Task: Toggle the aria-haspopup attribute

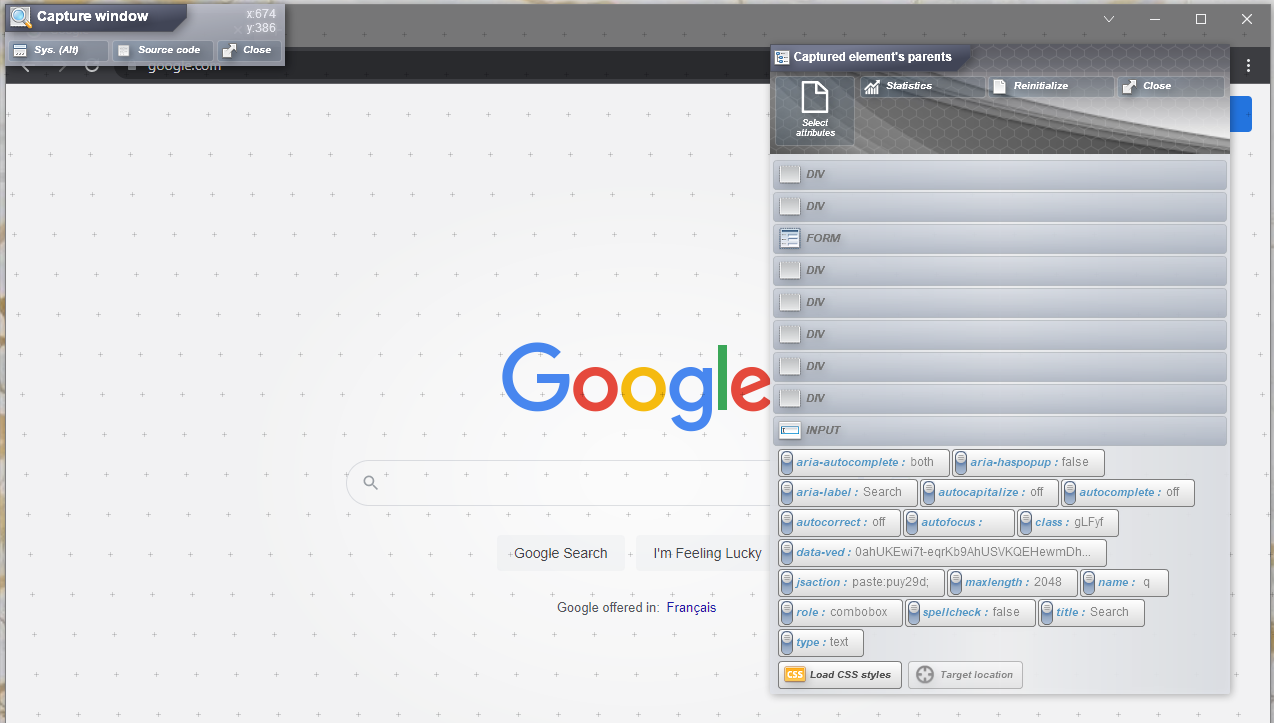Action: [x=1028, y=463]
